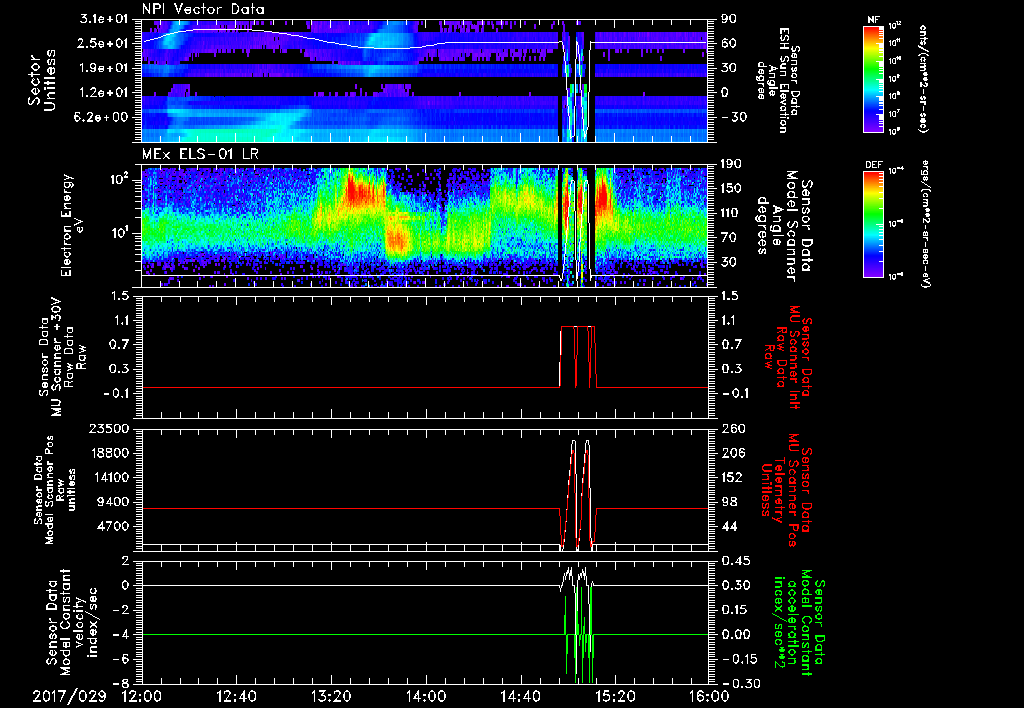
Task: Click the 12:40 time axis label
Action: coord(236,696)
